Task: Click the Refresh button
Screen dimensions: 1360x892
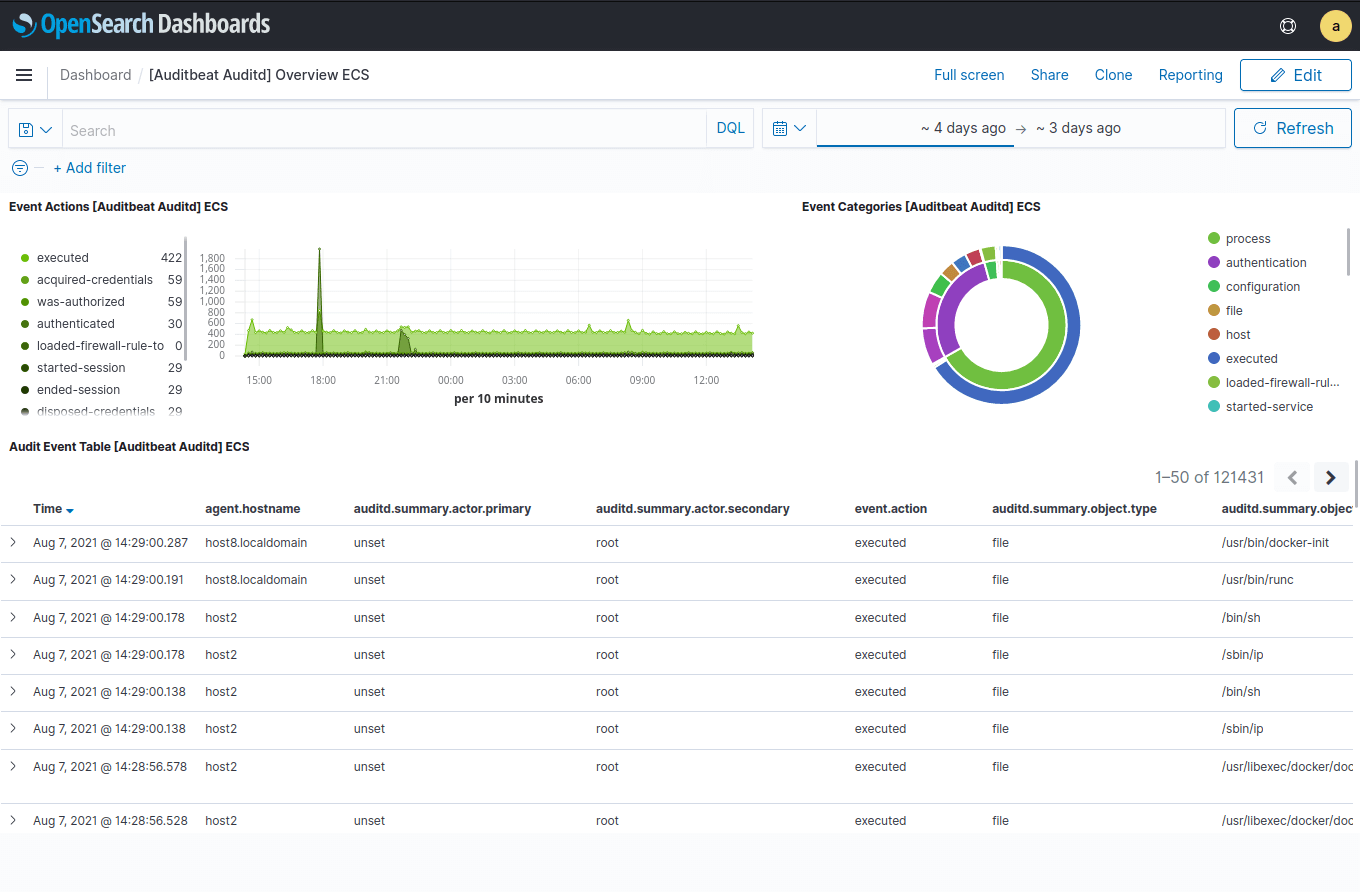Action: [x=1292, y=127]
